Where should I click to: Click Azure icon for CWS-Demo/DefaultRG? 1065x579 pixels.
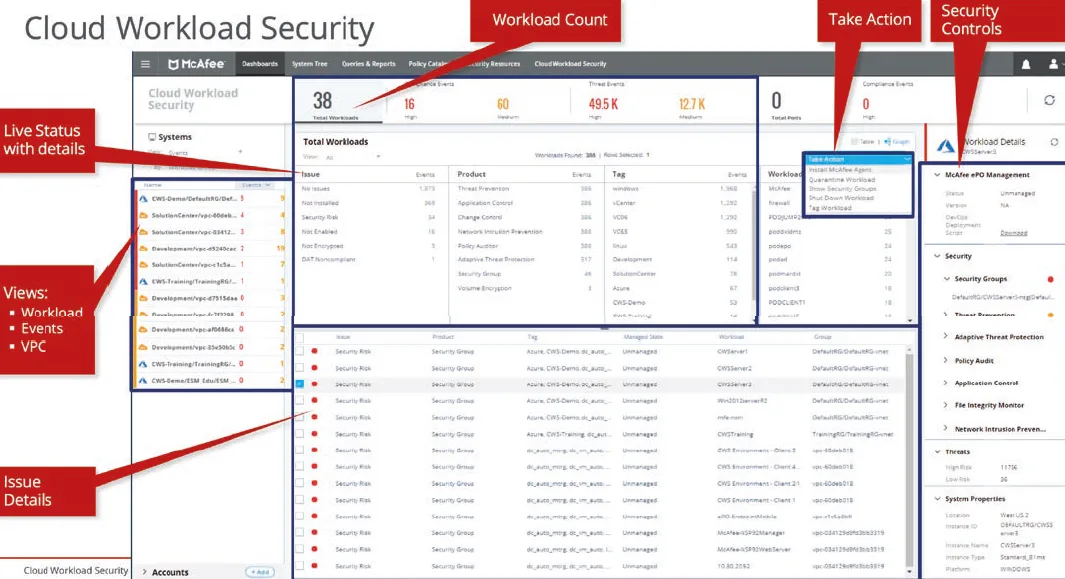tap(143, 198)
